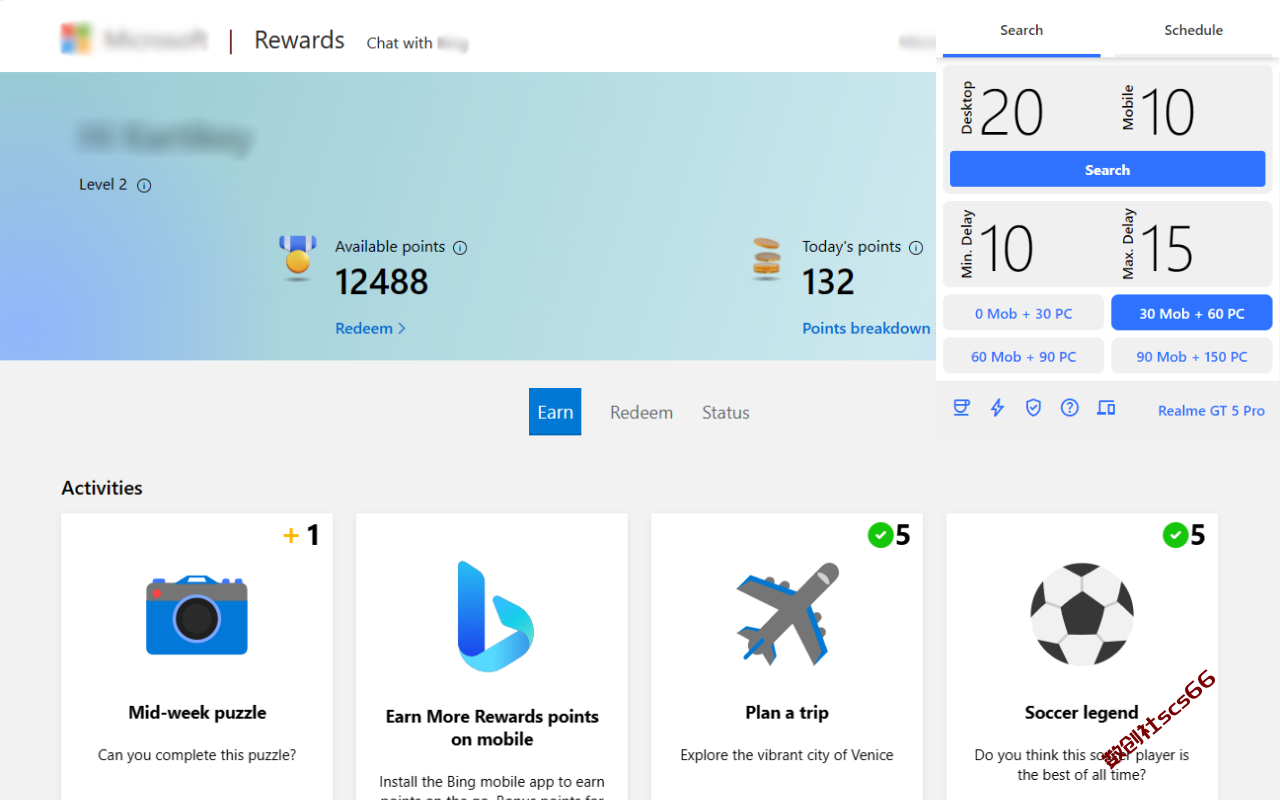The width and height of the screenshot is (1280, 800).
Task: Open the Points breakdown link
Action: point(866,328)
